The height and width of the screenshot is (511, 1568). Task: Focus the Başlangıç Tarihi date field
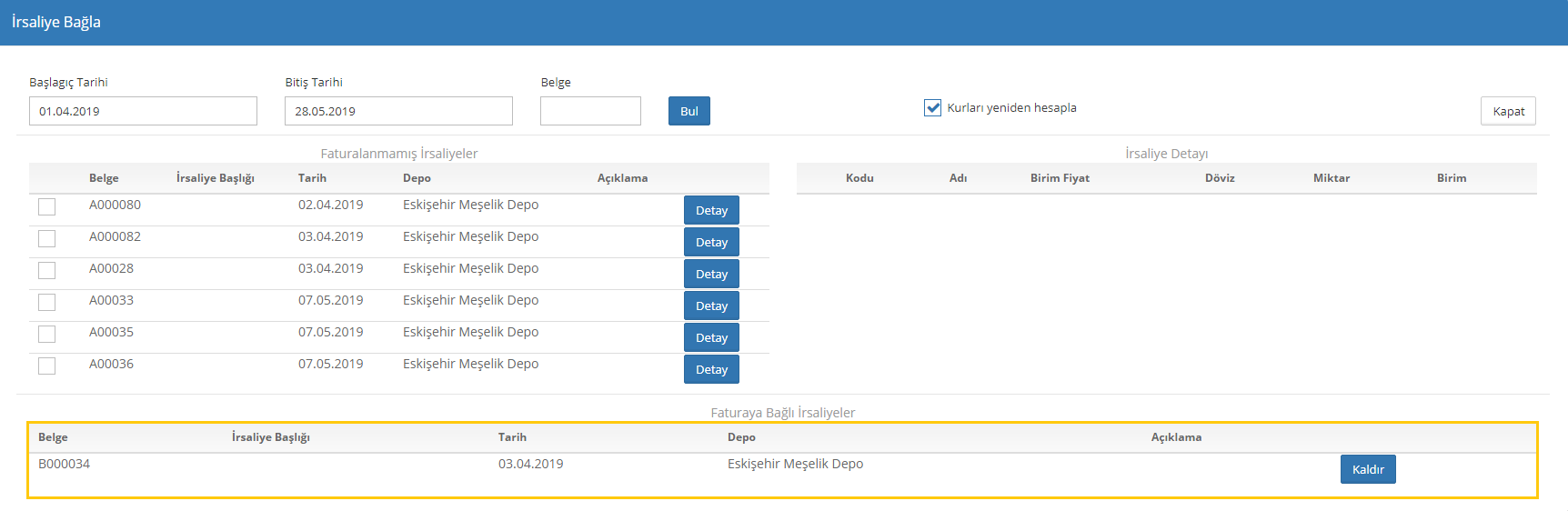point(143,111)
